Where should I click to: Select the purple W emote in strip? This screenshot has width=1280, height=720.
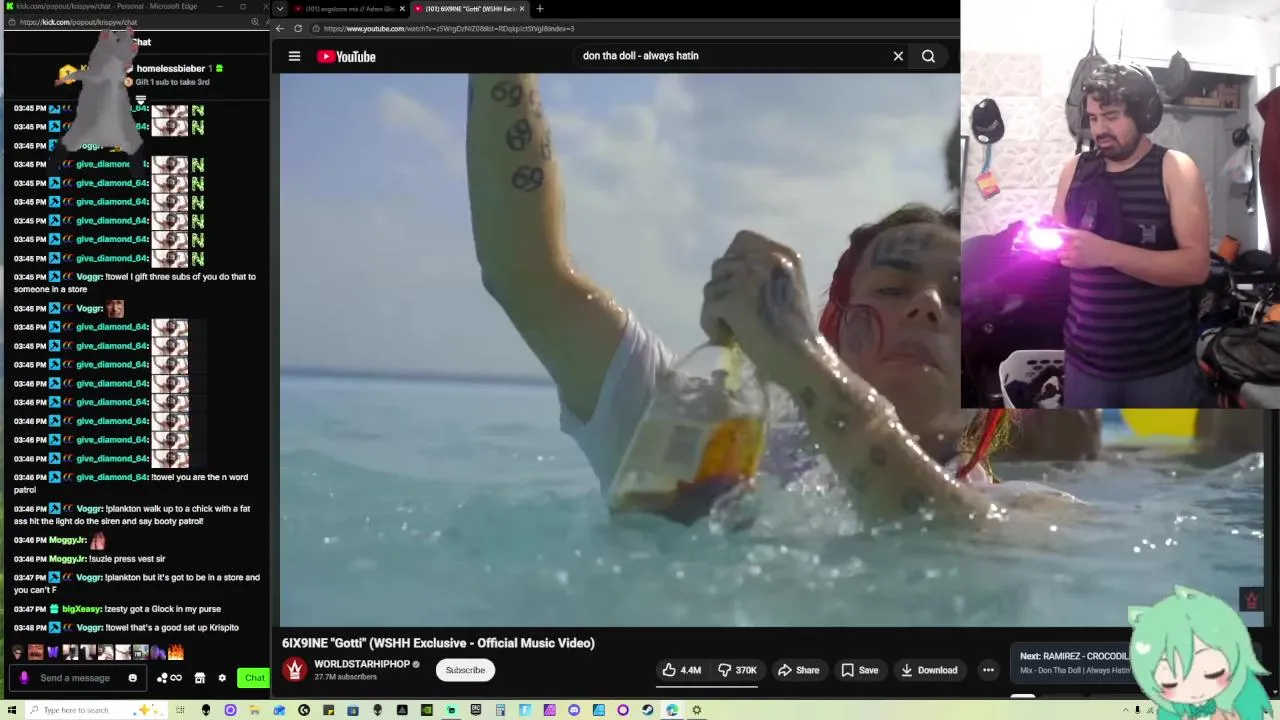pyautogui.click(x=53, y=652)
